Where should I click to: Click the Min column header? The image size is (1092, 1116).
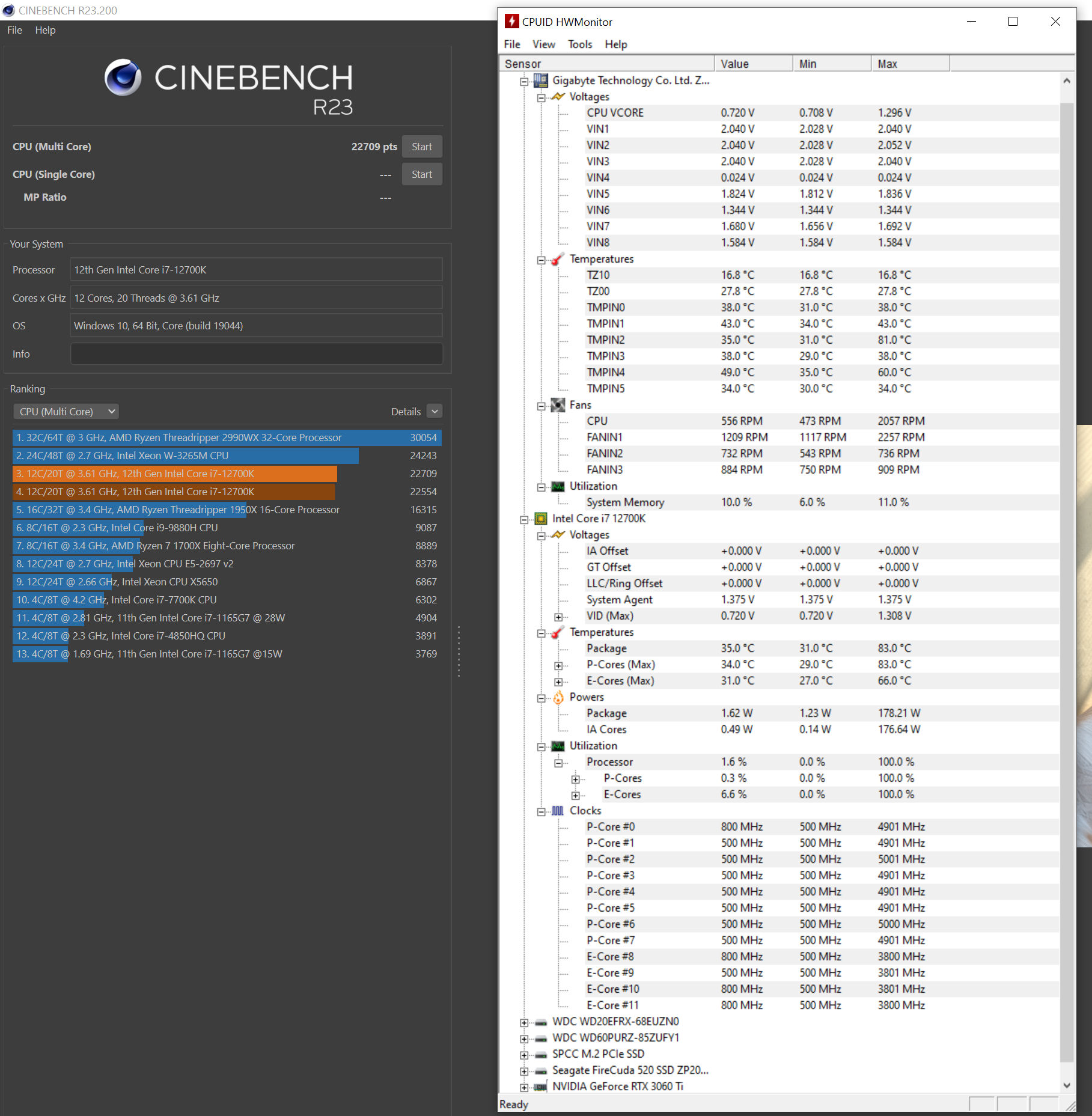(x=832, y=64)
